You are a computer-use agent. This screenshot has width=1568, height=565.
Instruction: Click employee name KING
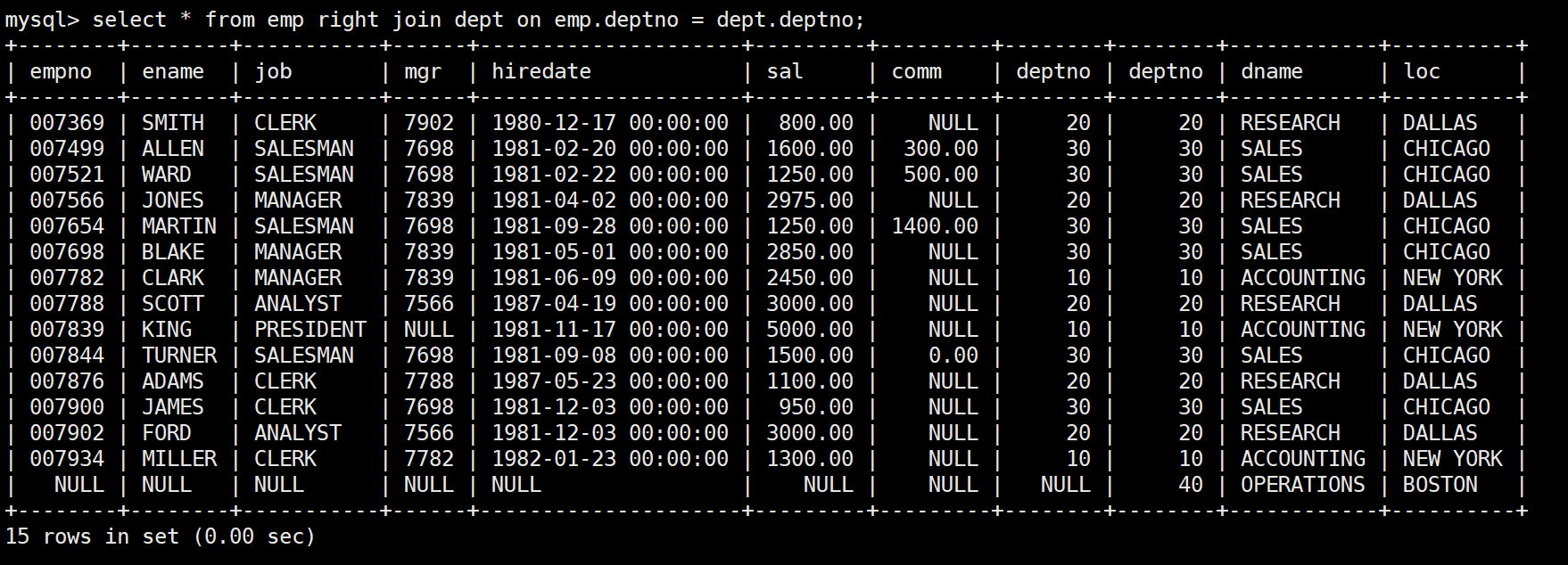point(167,330)
